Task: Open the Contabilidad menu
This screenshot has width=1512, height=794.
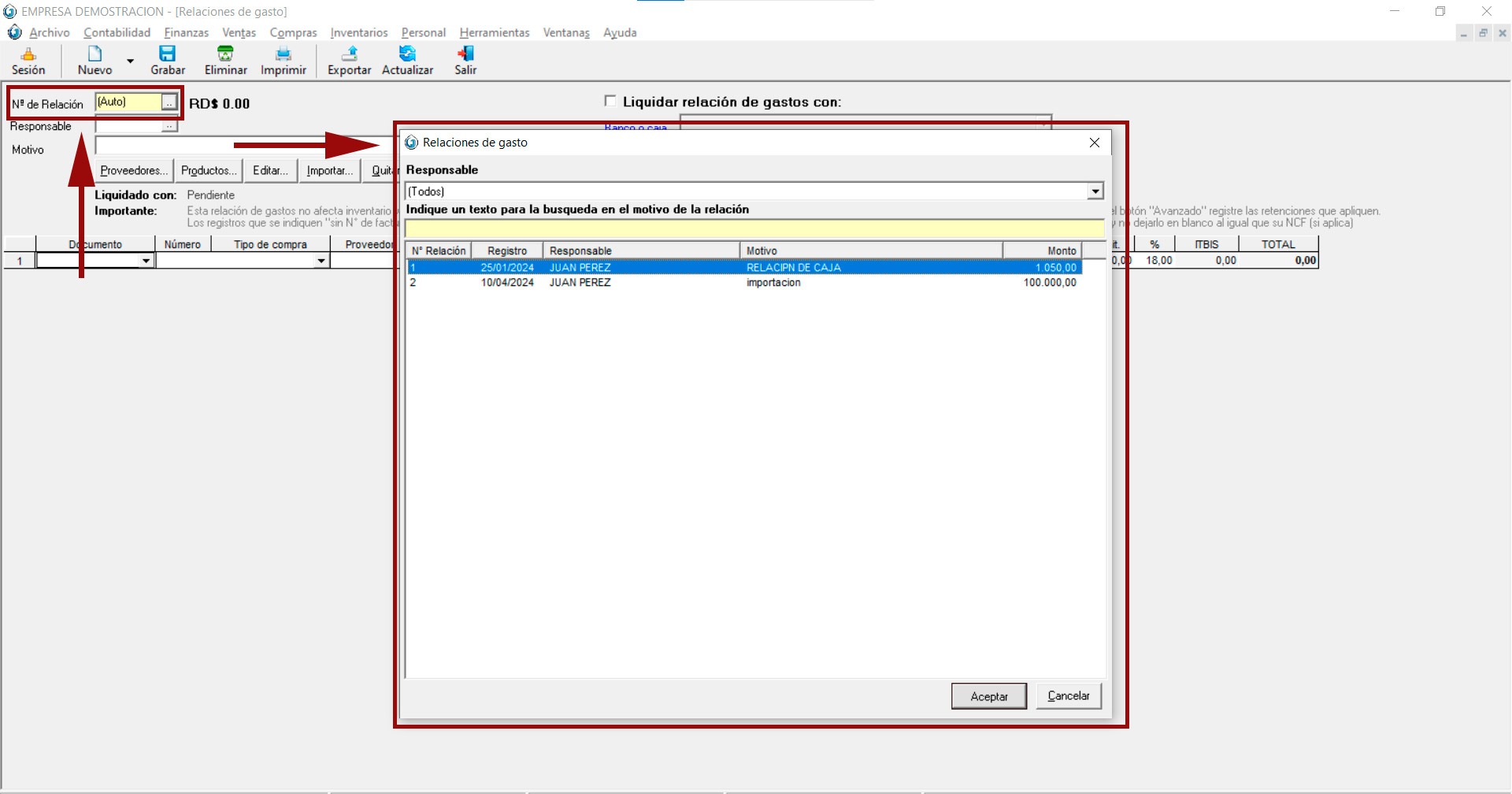Action: coord(117,32)
